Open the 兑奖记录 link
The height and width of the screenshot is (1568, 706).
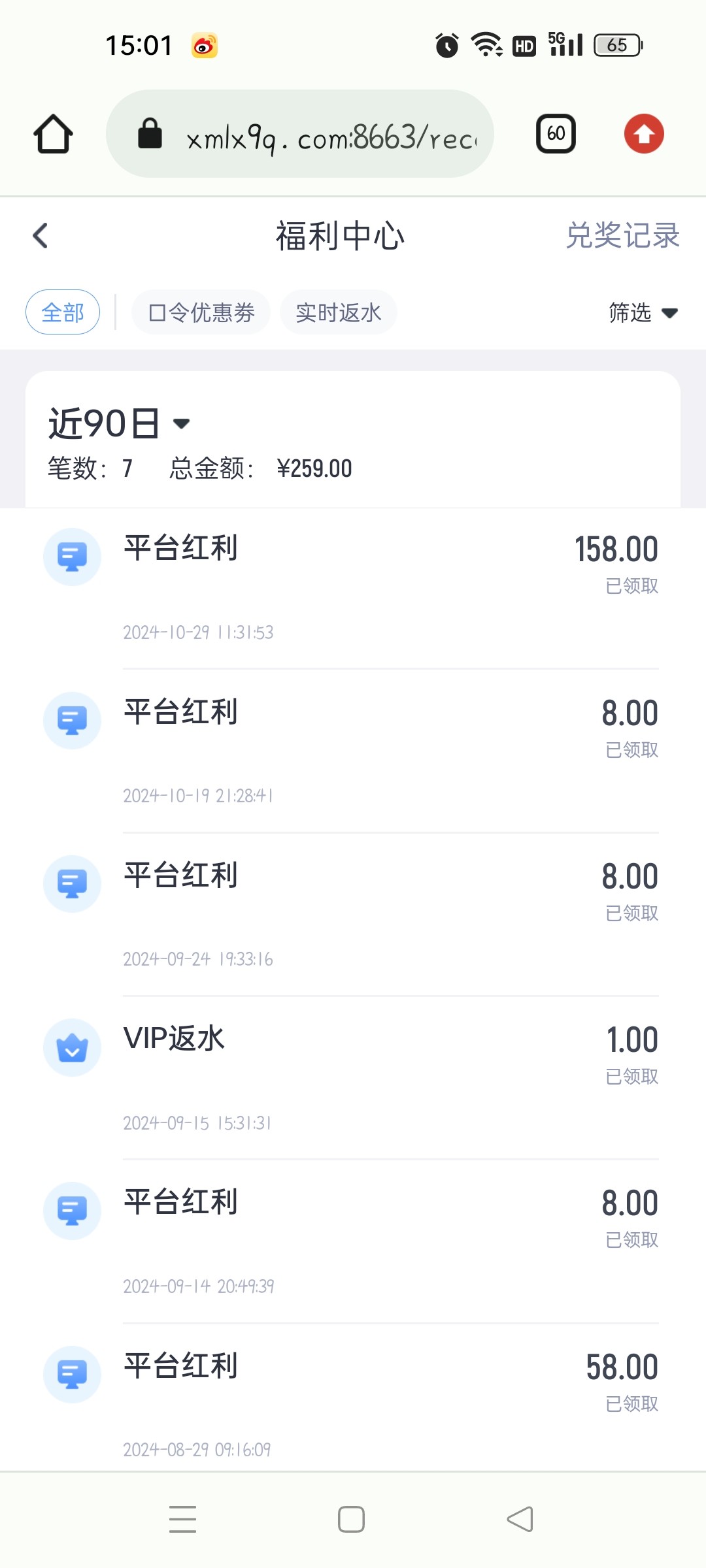click(x=622, y=235)
